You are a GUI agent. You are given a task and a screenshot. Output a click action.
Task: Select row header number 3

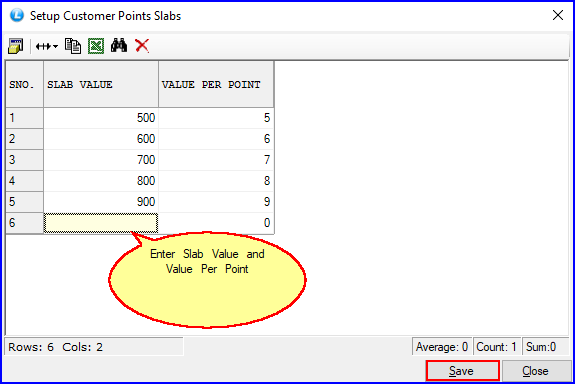point(25,160)
